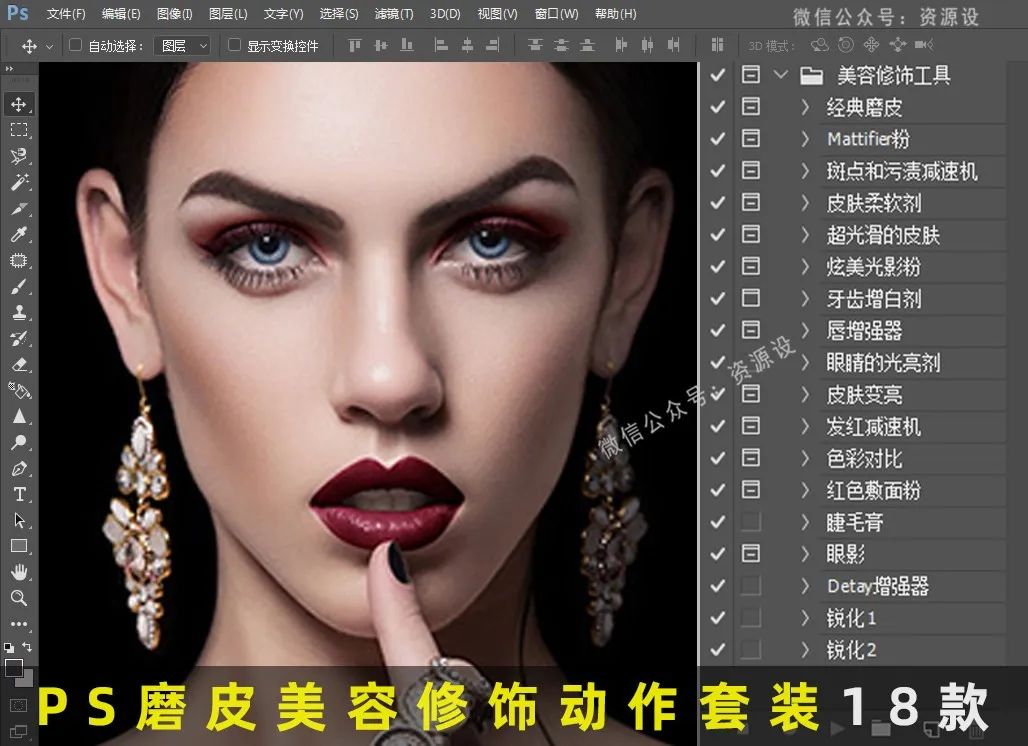Screen dimensions: 1028x746
Task: Enable the 自动选择 checkbox
Action: 75,46
